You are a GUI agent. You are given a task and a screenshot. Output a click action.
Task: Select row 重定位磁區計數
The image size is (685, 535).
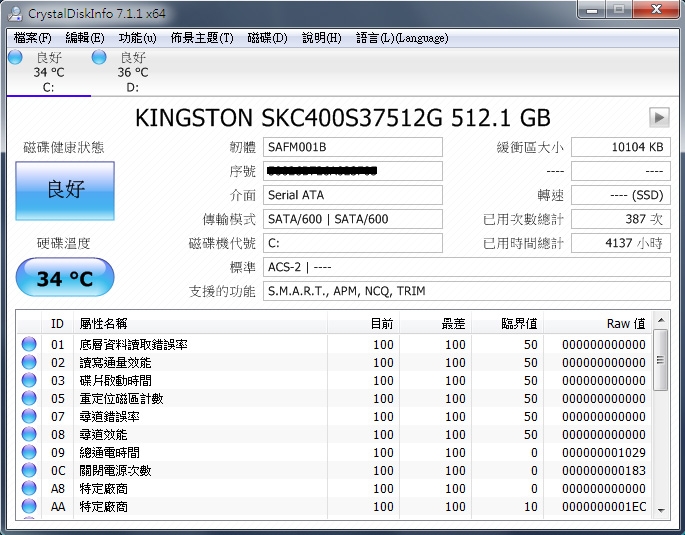334,398
